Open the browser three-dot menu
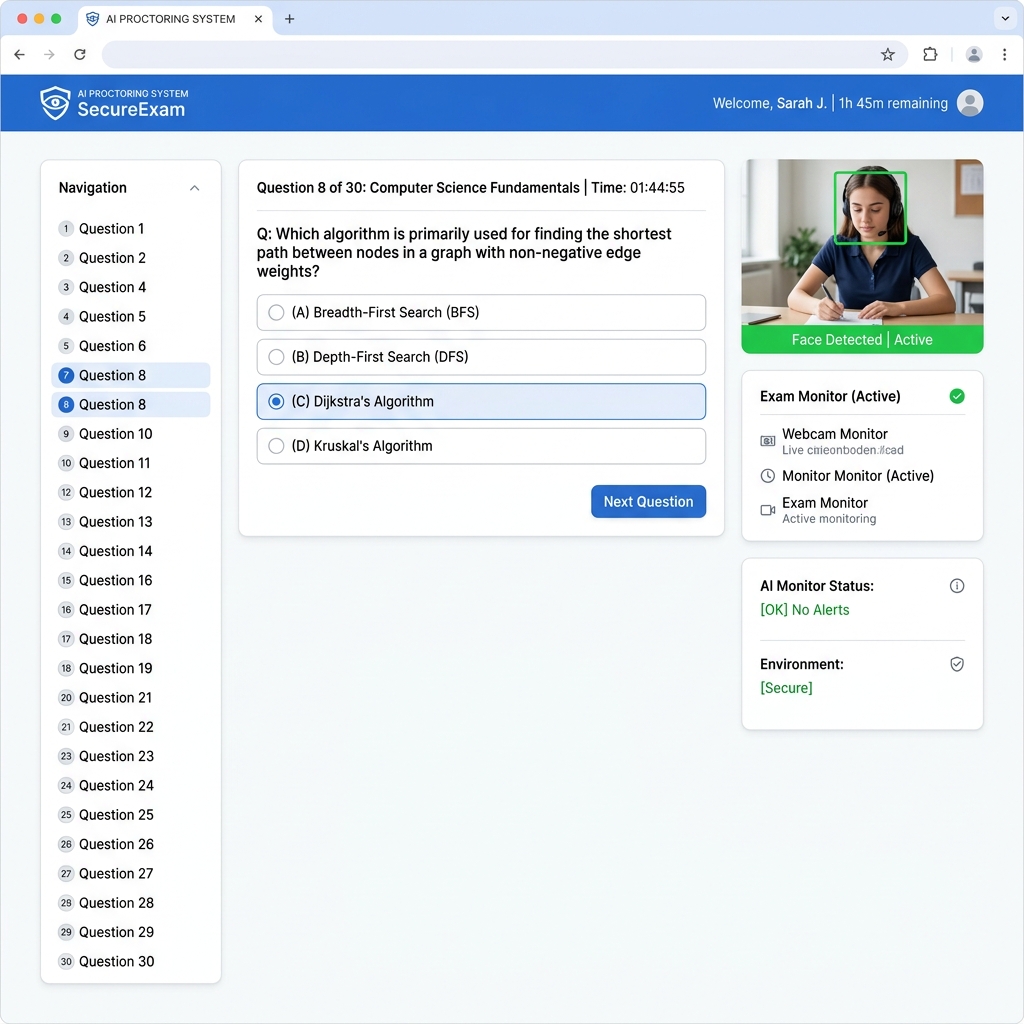The width and height of the screenshot is (1024, 1024). [1004, 55]
